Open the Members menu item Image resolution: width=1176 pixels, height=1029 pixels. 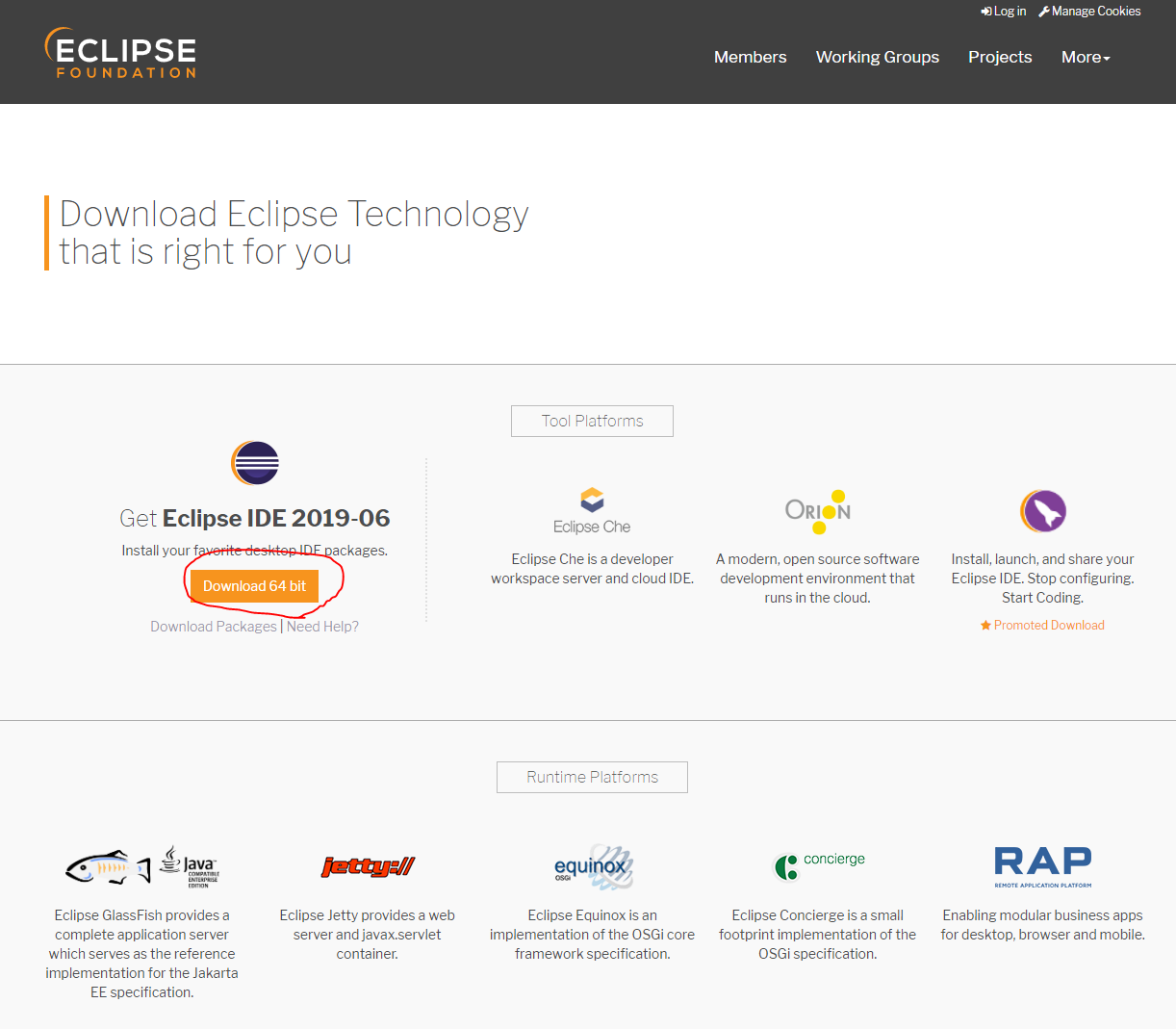coord(751,57)
